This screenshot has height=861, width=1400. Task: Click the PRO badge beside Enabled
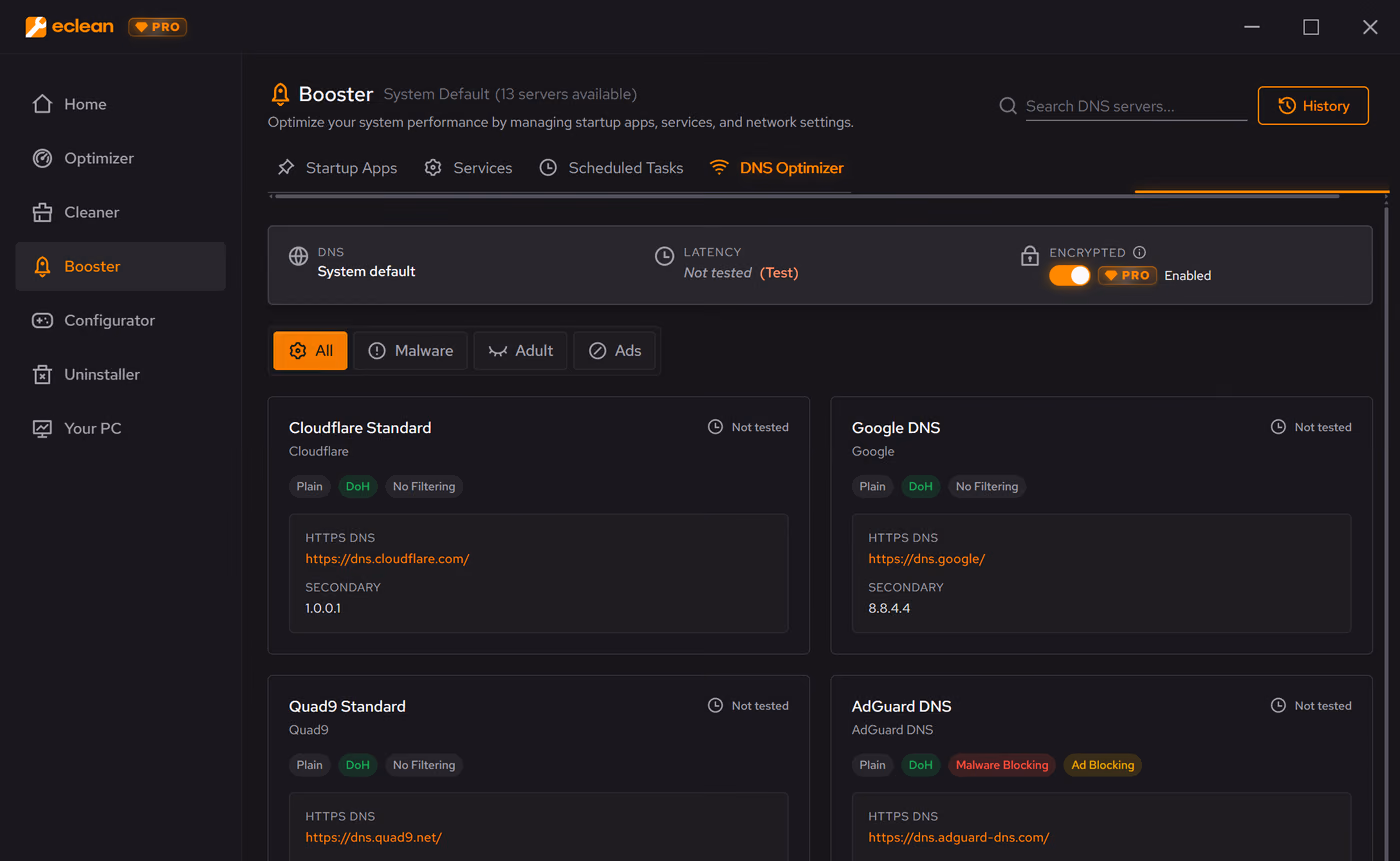point(1127,275)
